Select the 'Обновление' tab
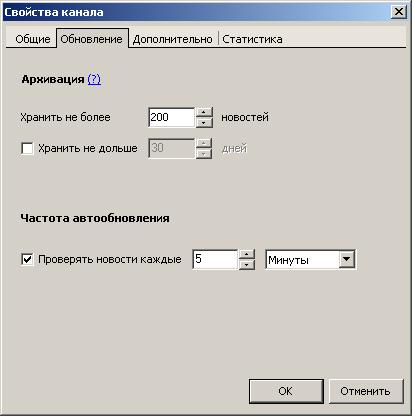Screen dimensions: 412x416 (92, 38)
